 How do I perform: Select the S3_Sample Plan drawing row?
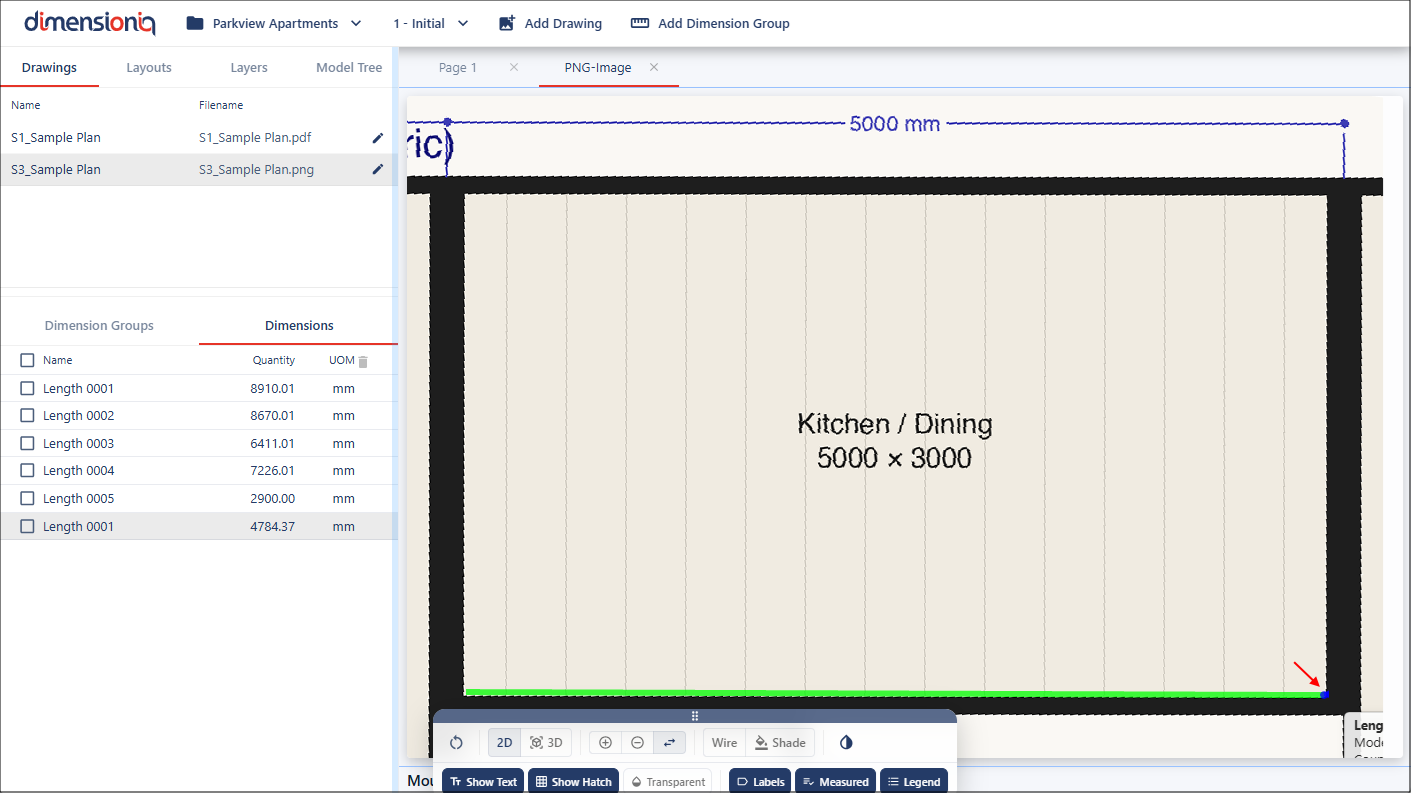pos(56,170)
